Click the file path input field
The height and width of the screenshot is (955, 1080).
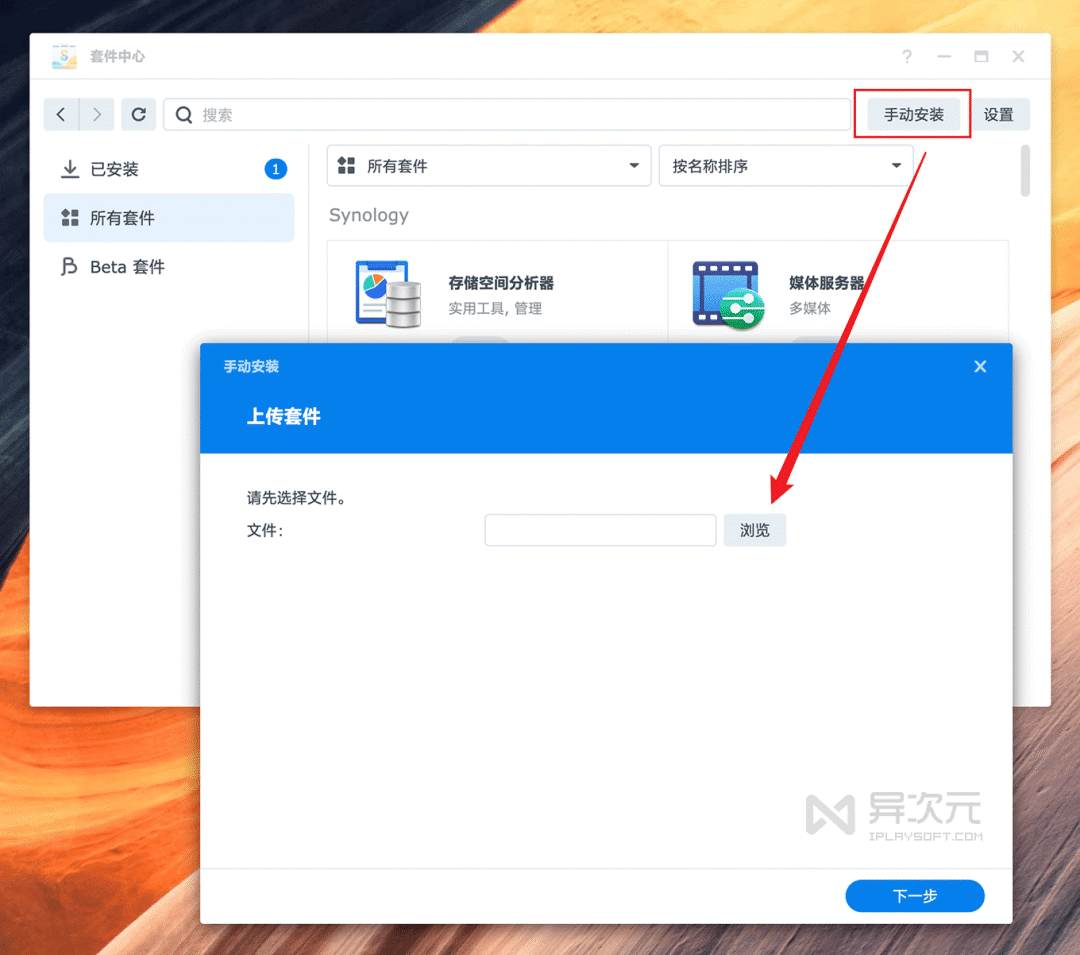click(x=600, y=530)
